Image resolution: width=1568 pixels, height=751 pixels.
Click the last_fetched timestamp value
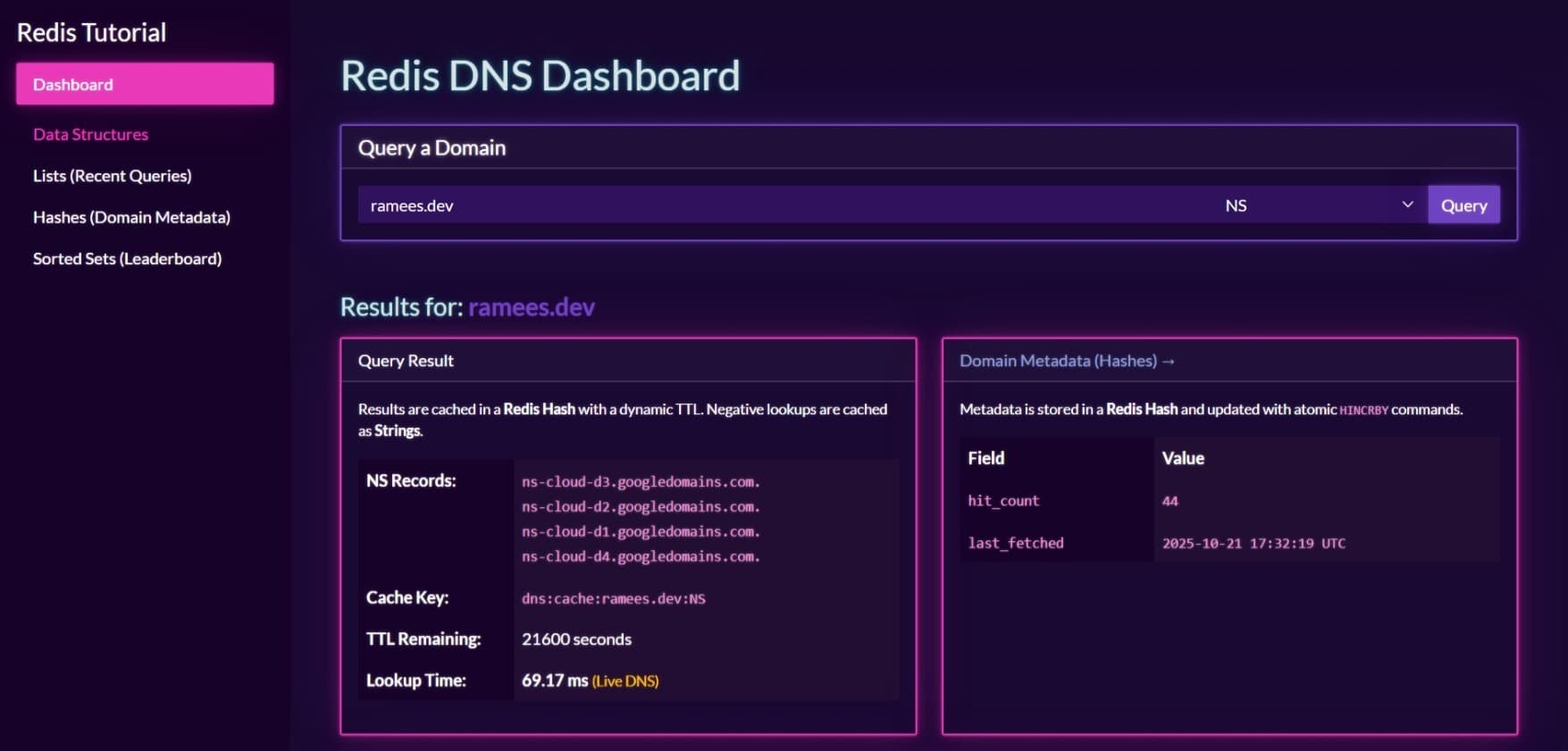coord(1254,543)
